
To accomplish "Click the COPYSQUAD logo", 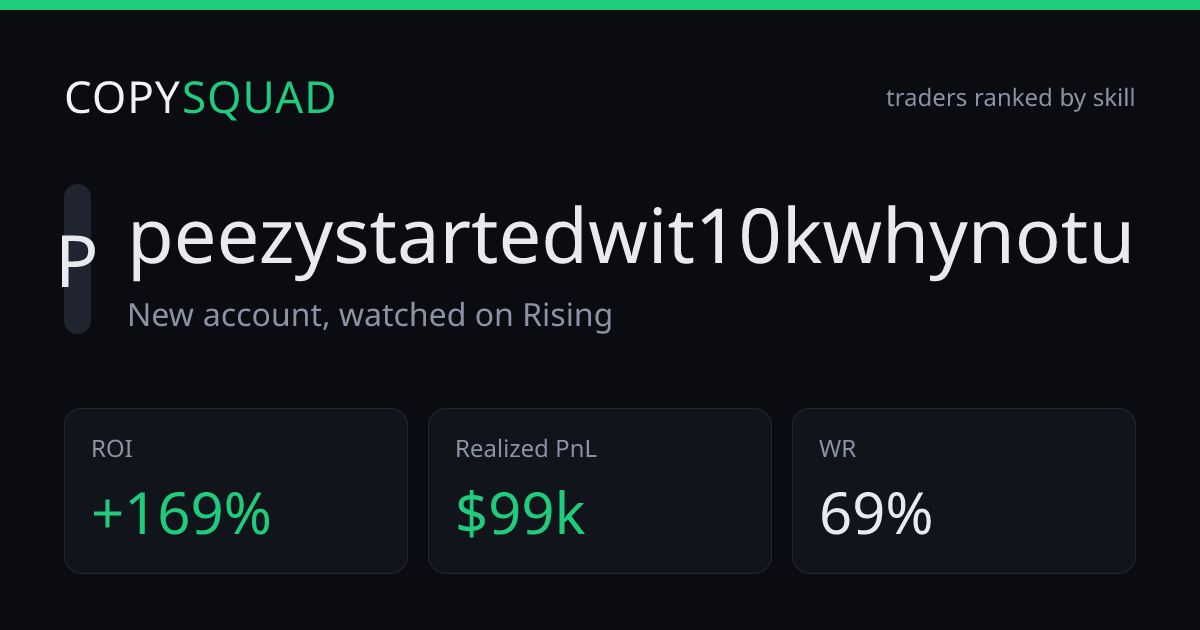I will 200,98.
